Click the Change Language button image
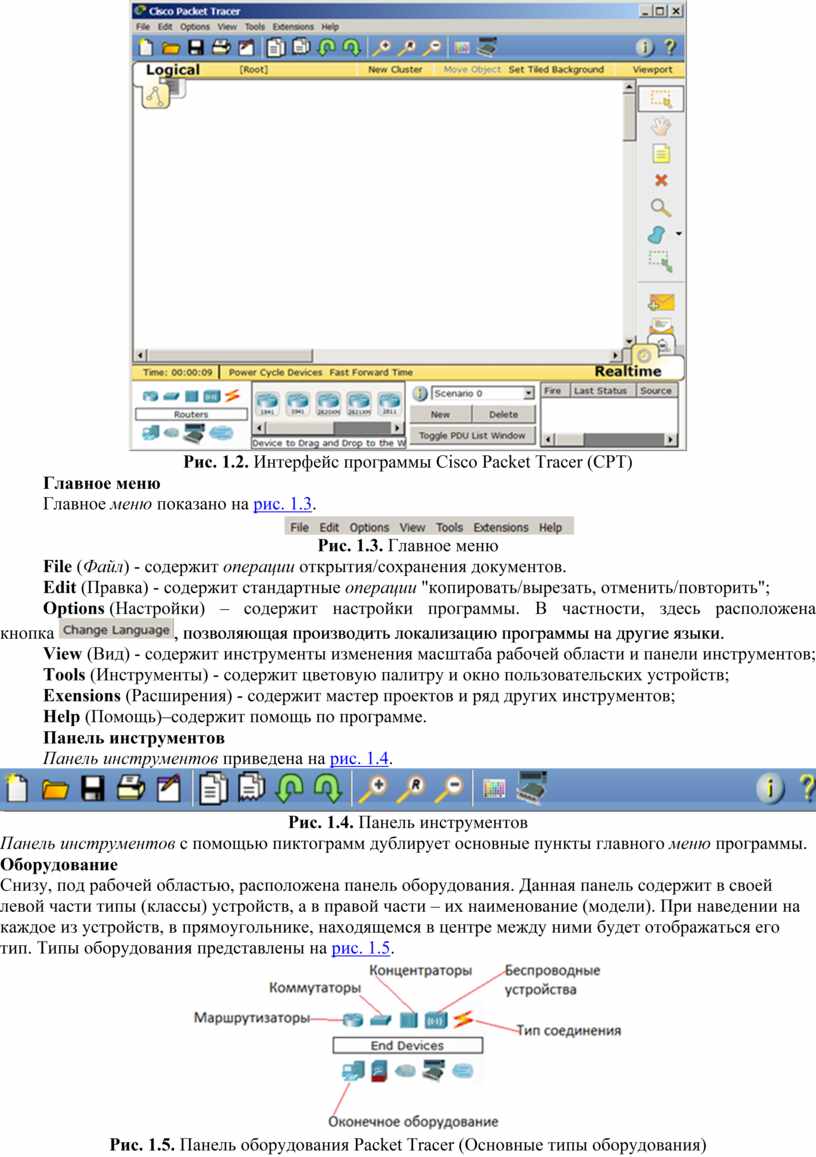The image size is (816, 1157). coord(117,630)
